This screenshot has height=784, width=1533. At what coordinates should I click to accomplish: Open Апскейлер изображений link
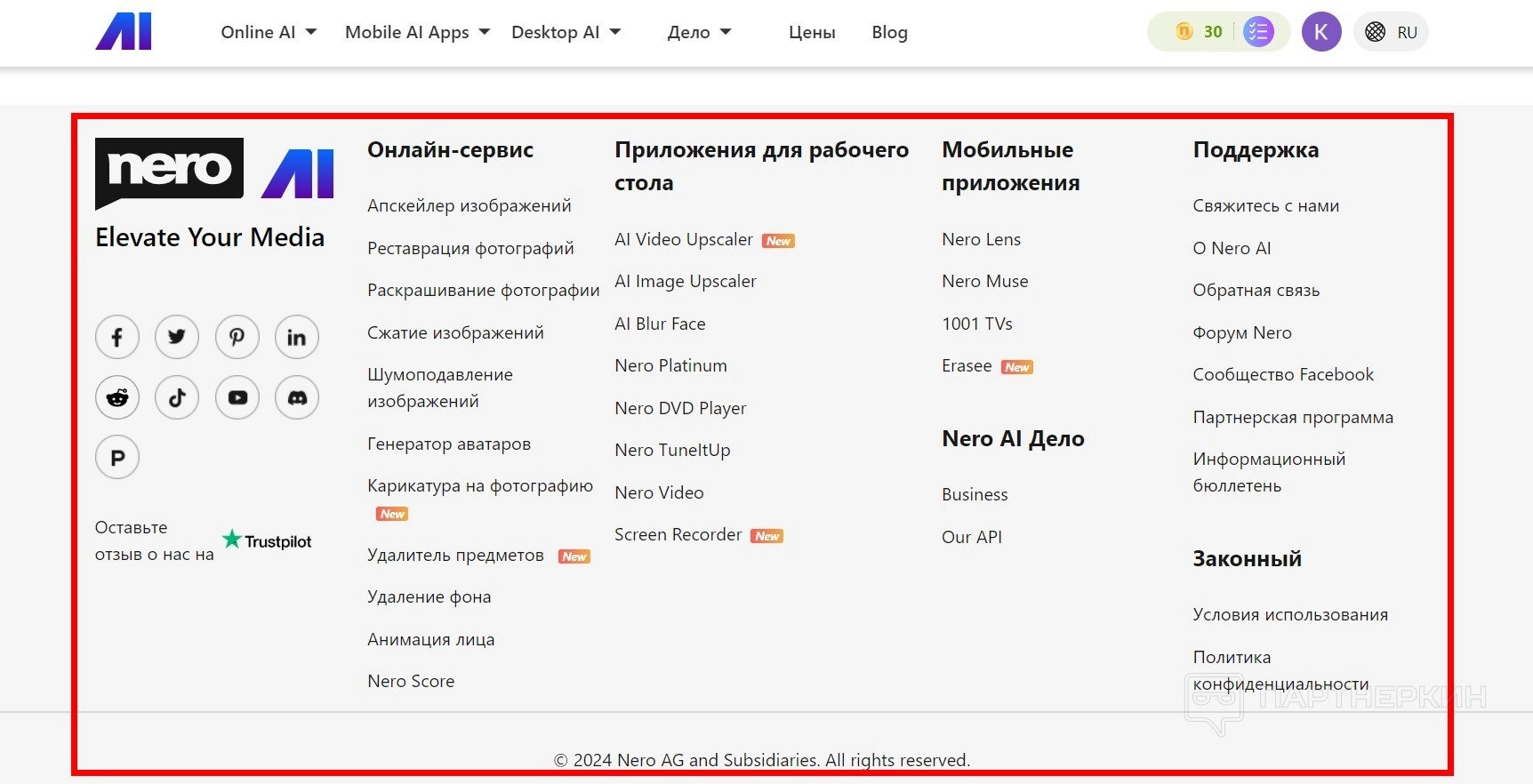(470, 205)
